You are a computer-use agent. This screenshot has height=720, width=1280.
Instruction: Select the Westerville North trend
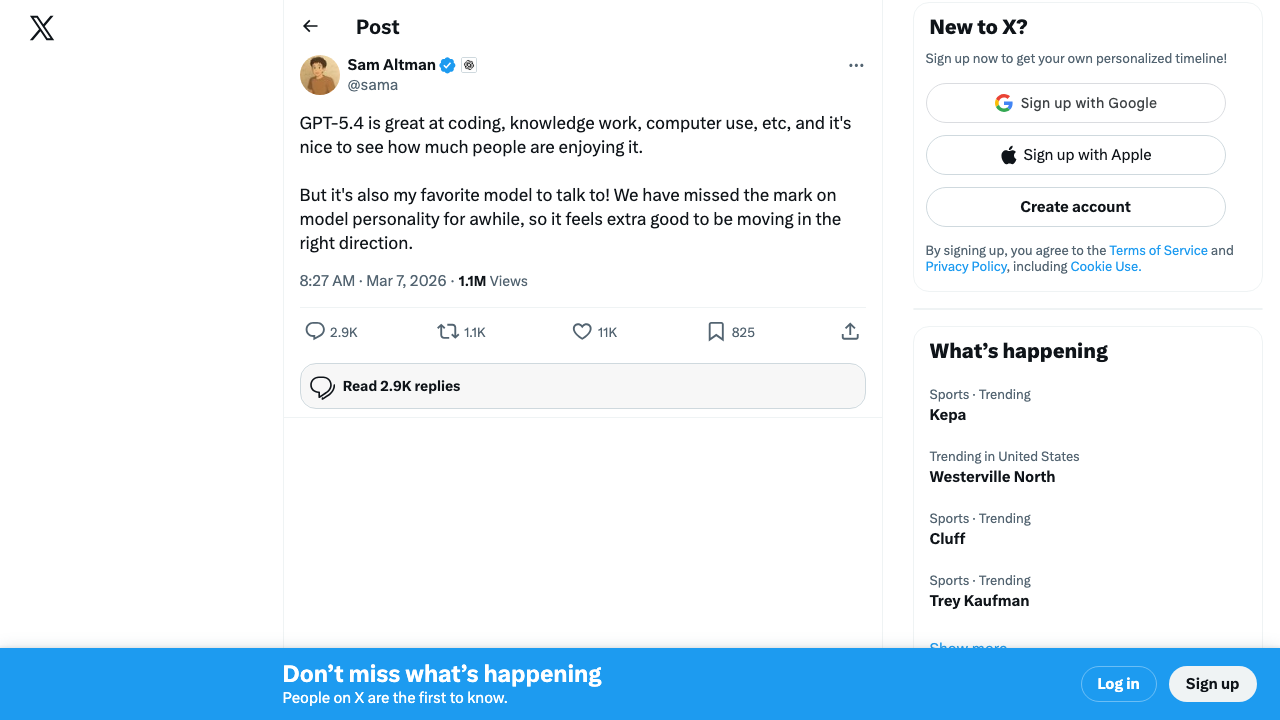tap(992, 476)
